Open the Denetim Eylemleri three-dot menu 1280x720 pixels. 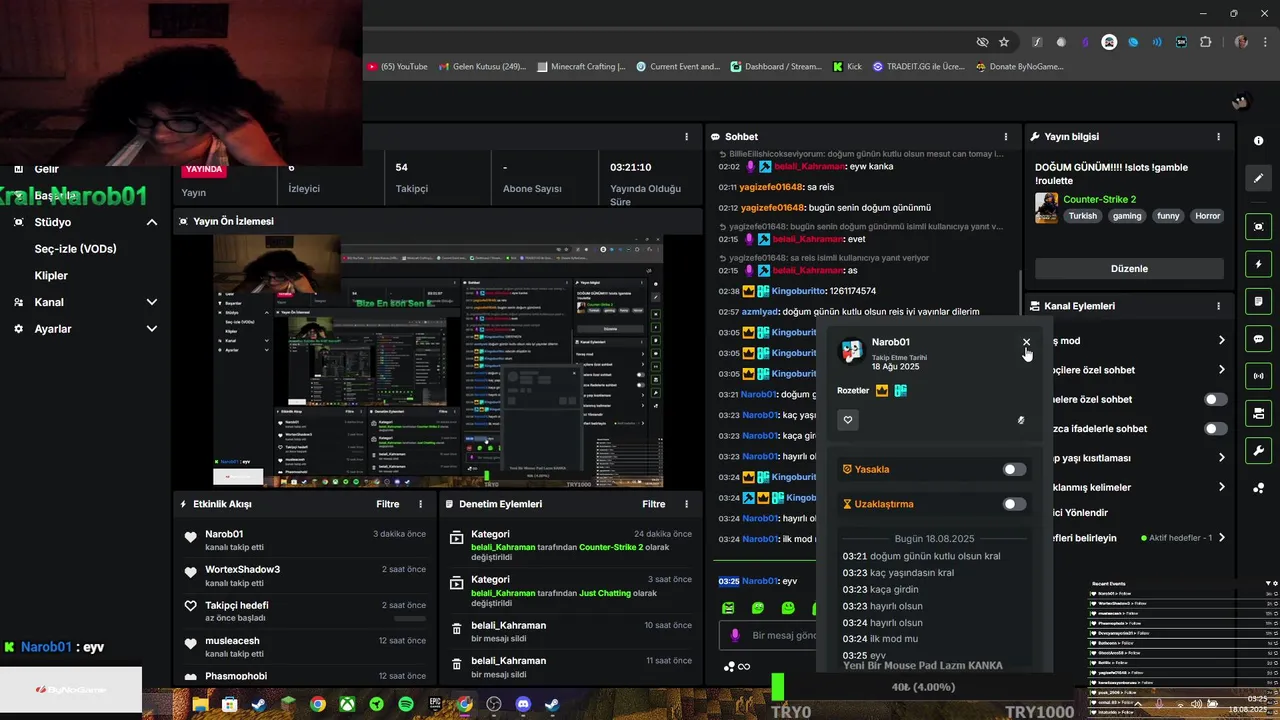(x=686, y=504)
